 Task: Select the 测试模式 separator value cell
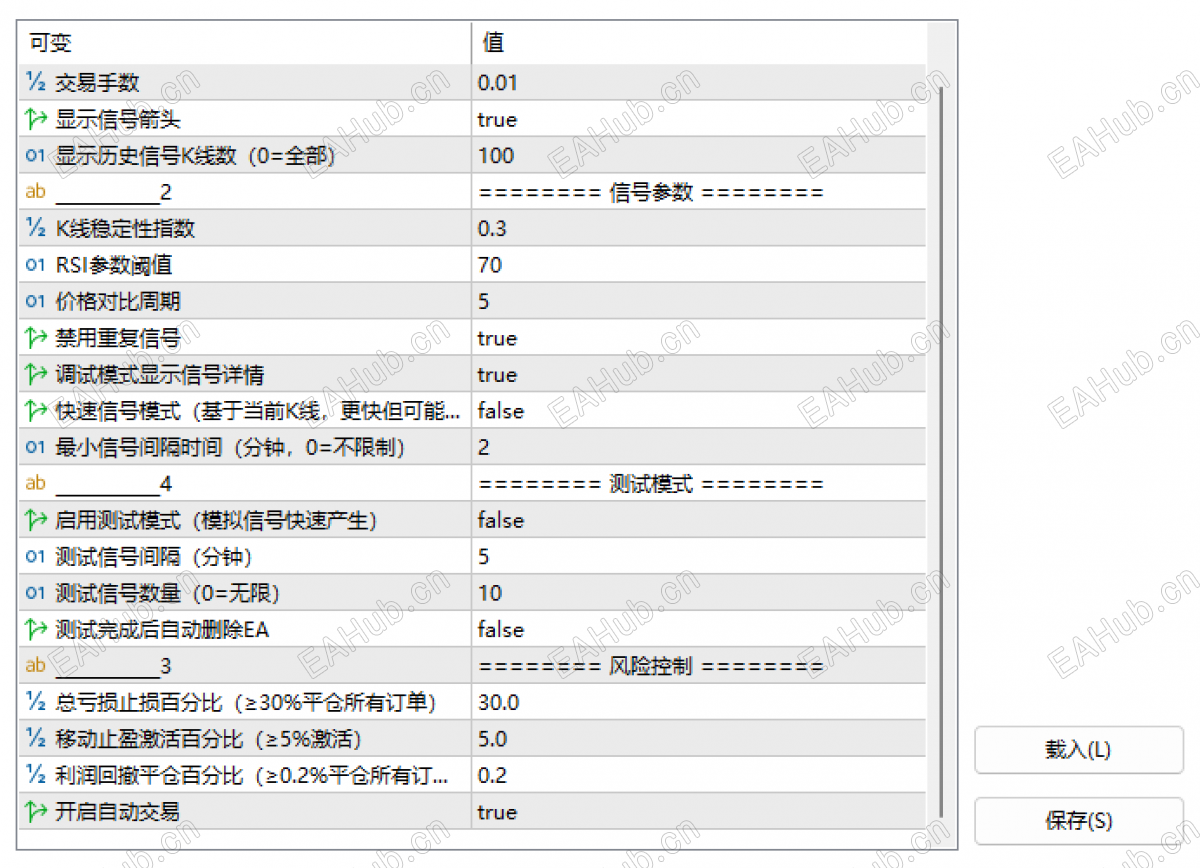click(699, 484)
